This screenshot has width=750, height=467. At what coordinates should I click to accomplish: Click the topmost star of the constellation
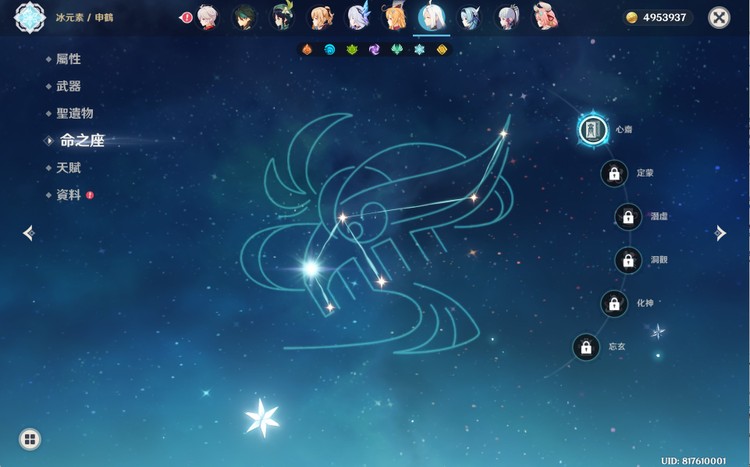pyautogui.click(x=503, y=134)
